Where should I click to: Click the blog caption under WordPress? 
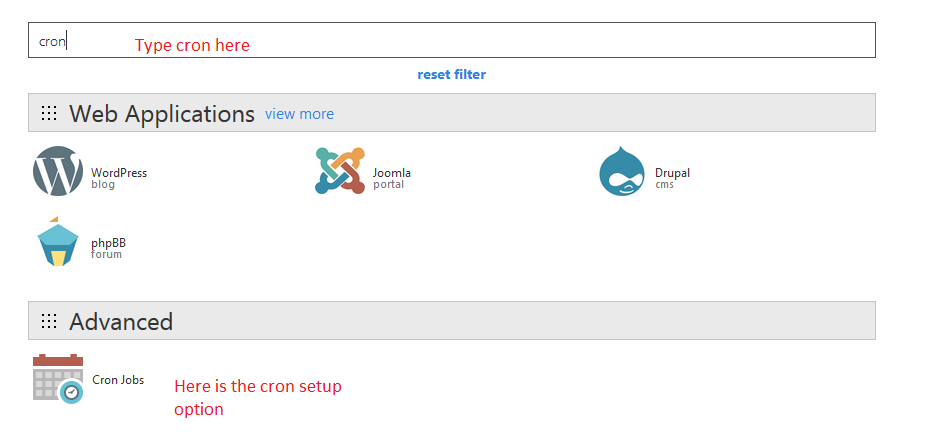tap(103, 185)
